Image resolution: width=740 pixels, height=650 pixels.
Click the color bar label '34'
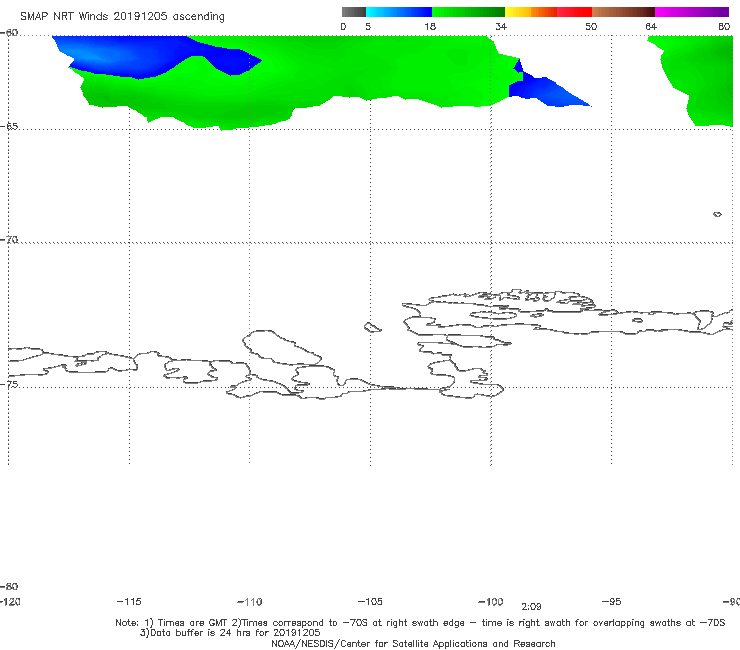pyautogui.click(x=501, y=27)
